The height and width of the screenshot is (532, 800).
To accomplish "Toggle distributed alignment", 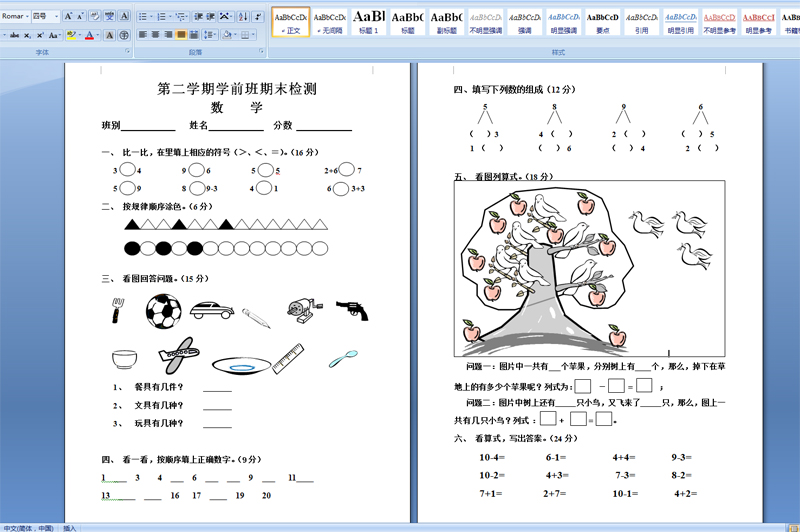I will (x=194, y=35).
